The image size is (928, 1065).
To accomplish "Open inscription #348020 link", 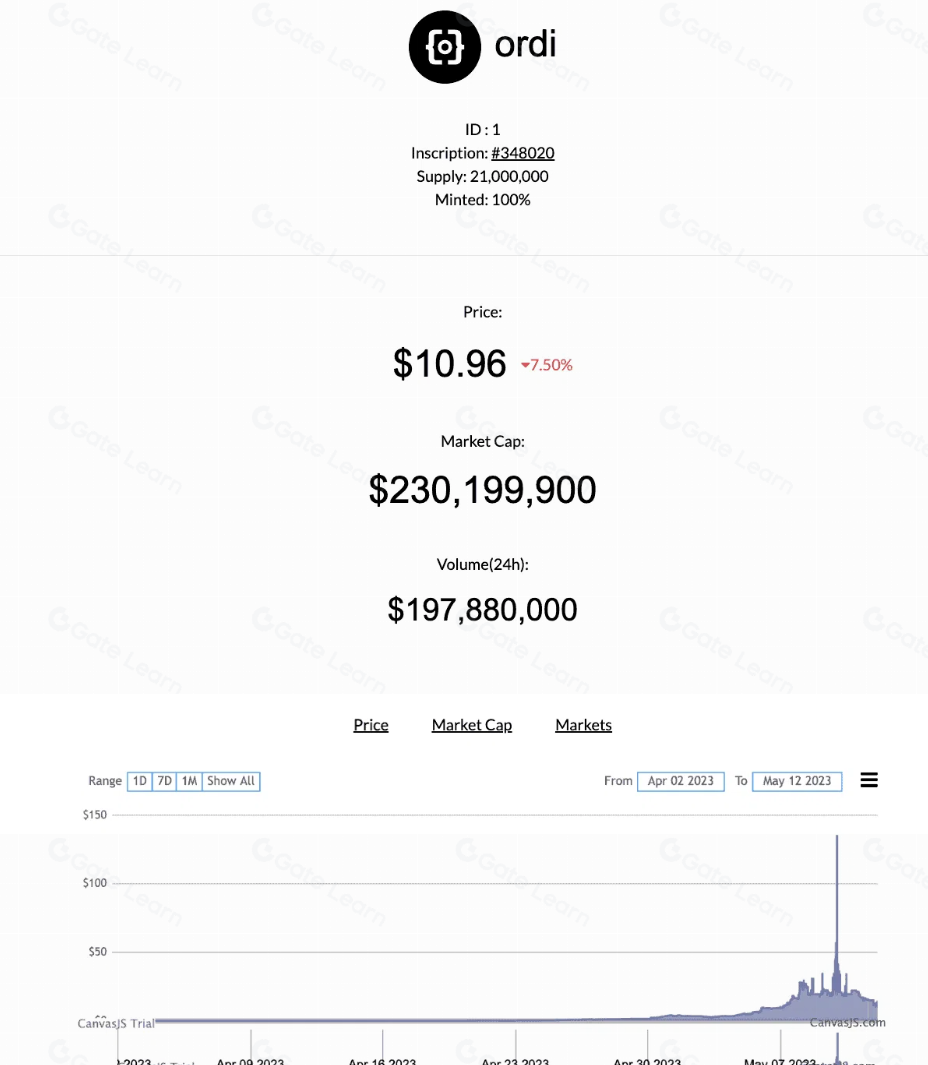I will pyautogui.click(x=522, y=153).
